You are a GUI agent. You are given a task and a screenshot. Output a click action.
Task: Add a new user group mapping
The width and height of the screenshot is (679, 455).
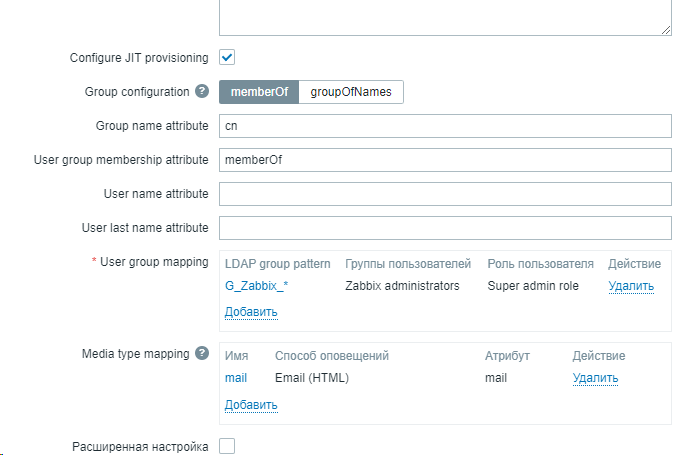coord(251,312)
